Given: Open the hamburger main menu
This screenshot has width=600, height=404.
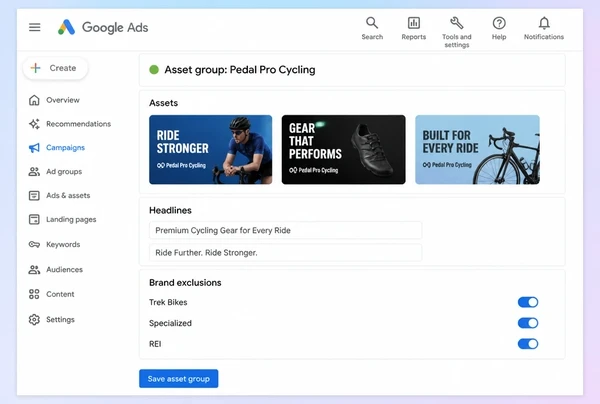Looking at the screenshot, I should [34, 27].
